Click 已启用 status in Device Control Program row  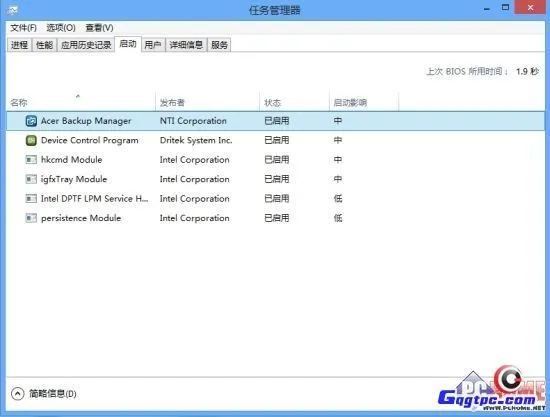[277, 141]
